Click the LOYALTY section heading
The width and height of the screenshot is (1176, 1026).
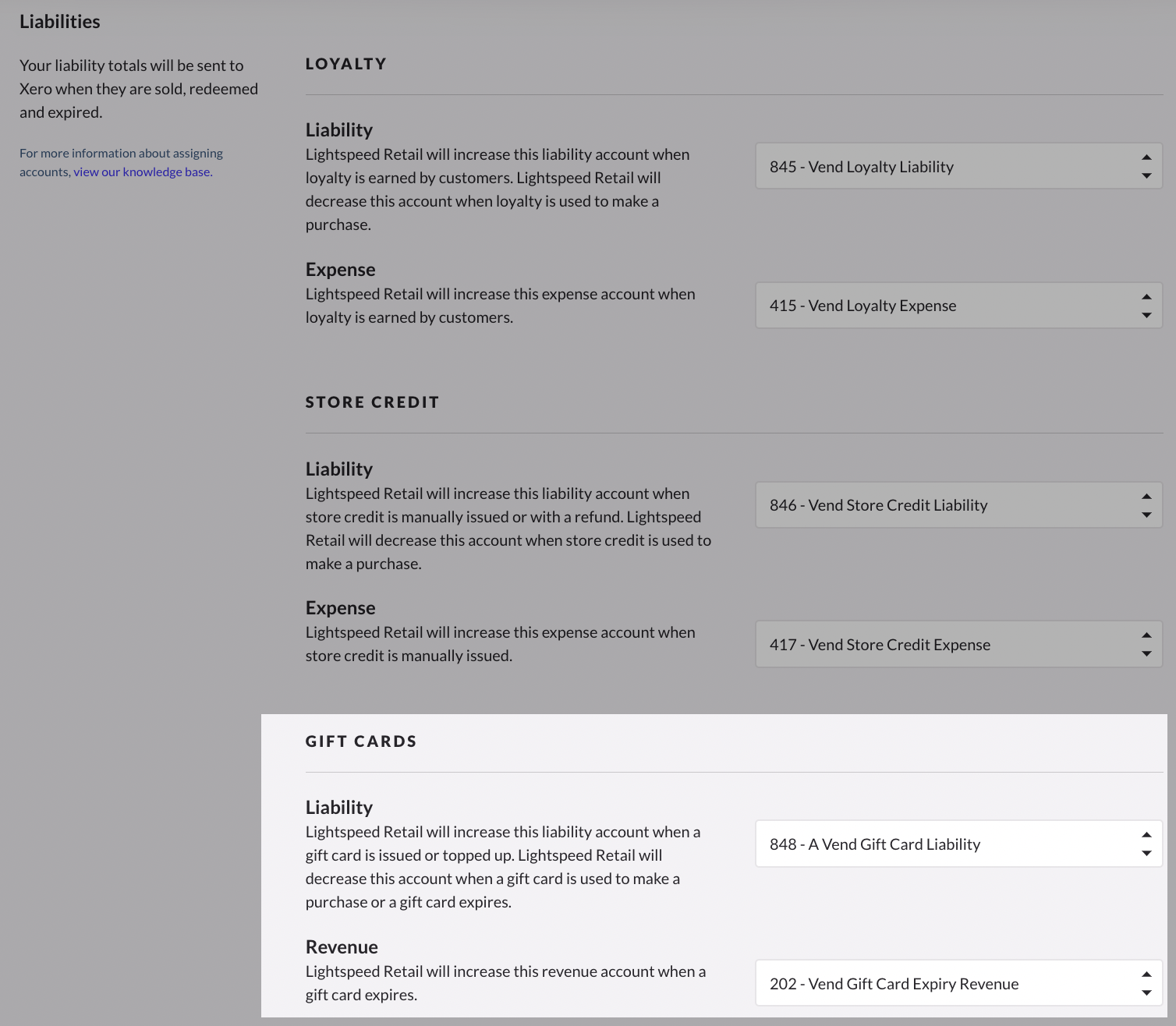(346, 64)
